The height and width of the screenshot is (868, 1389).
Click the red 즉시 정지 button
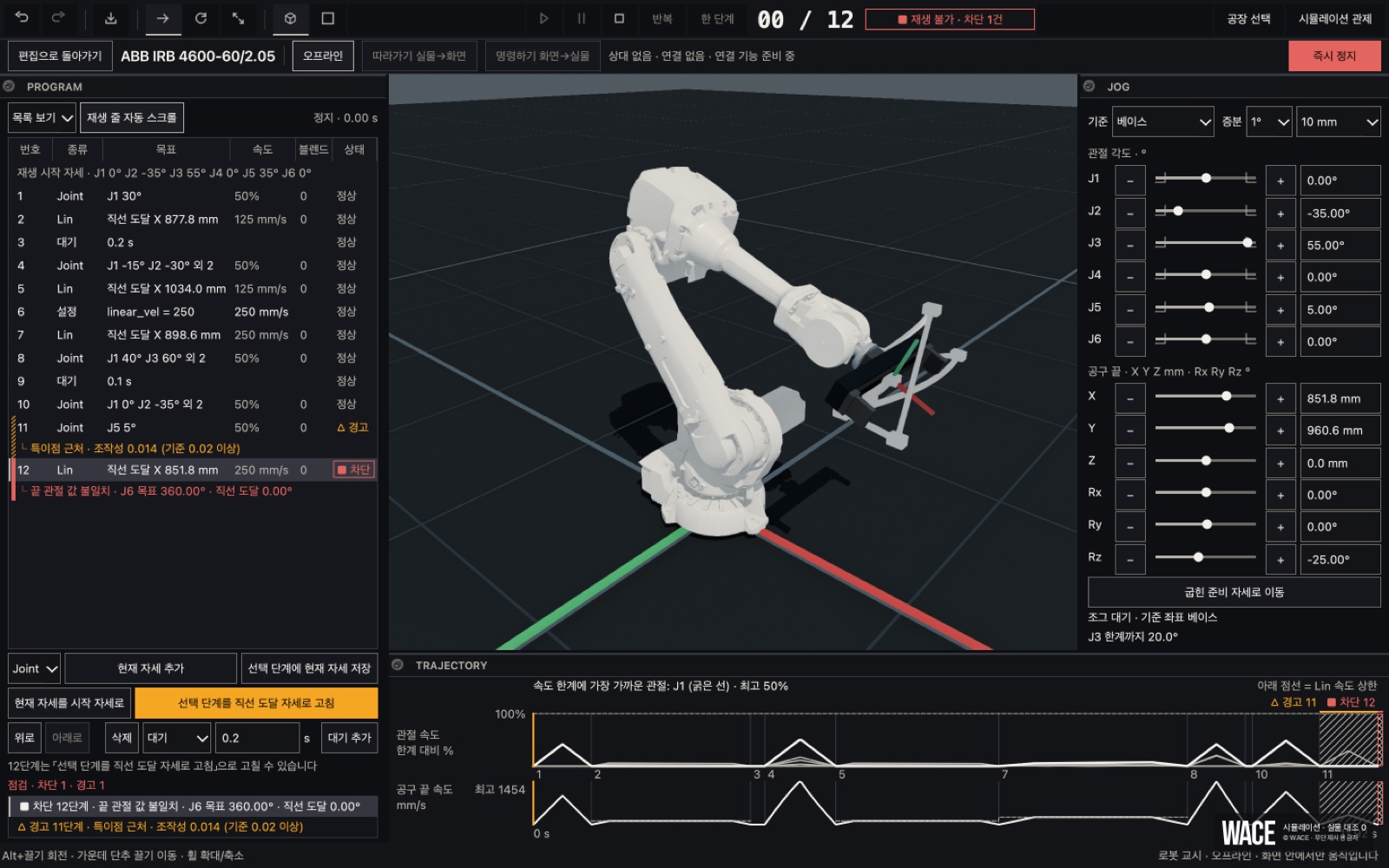pyautogui.click(x=1334, y=56)
